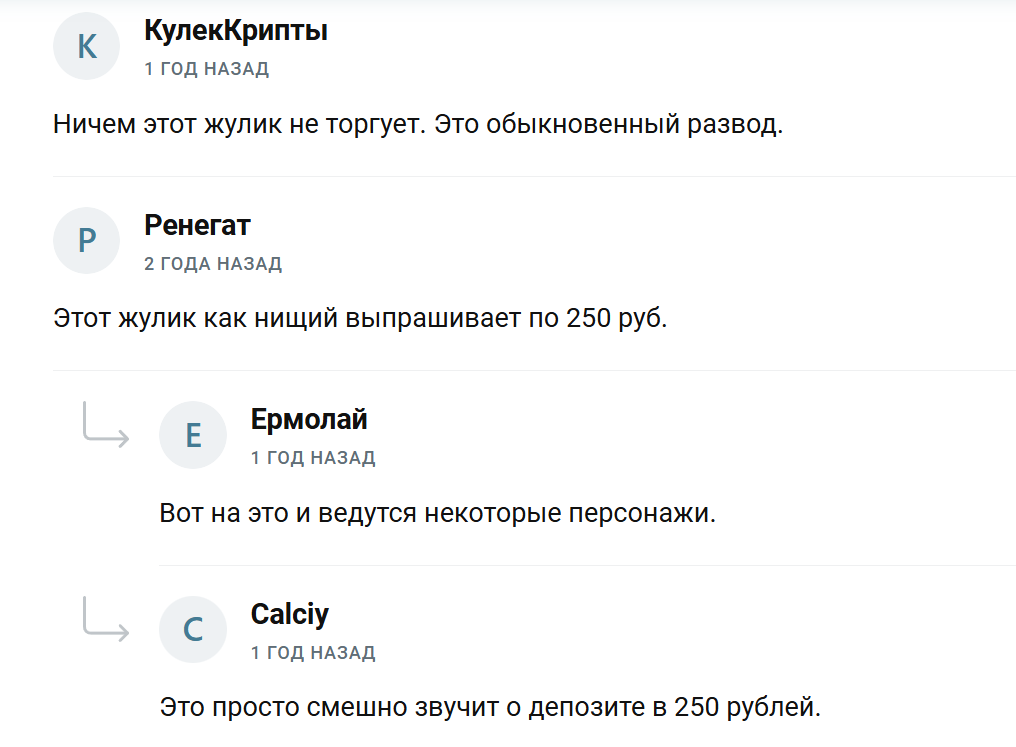
Task: Click the "P" avatar of Ренегат
Action: tap(87, 241)
